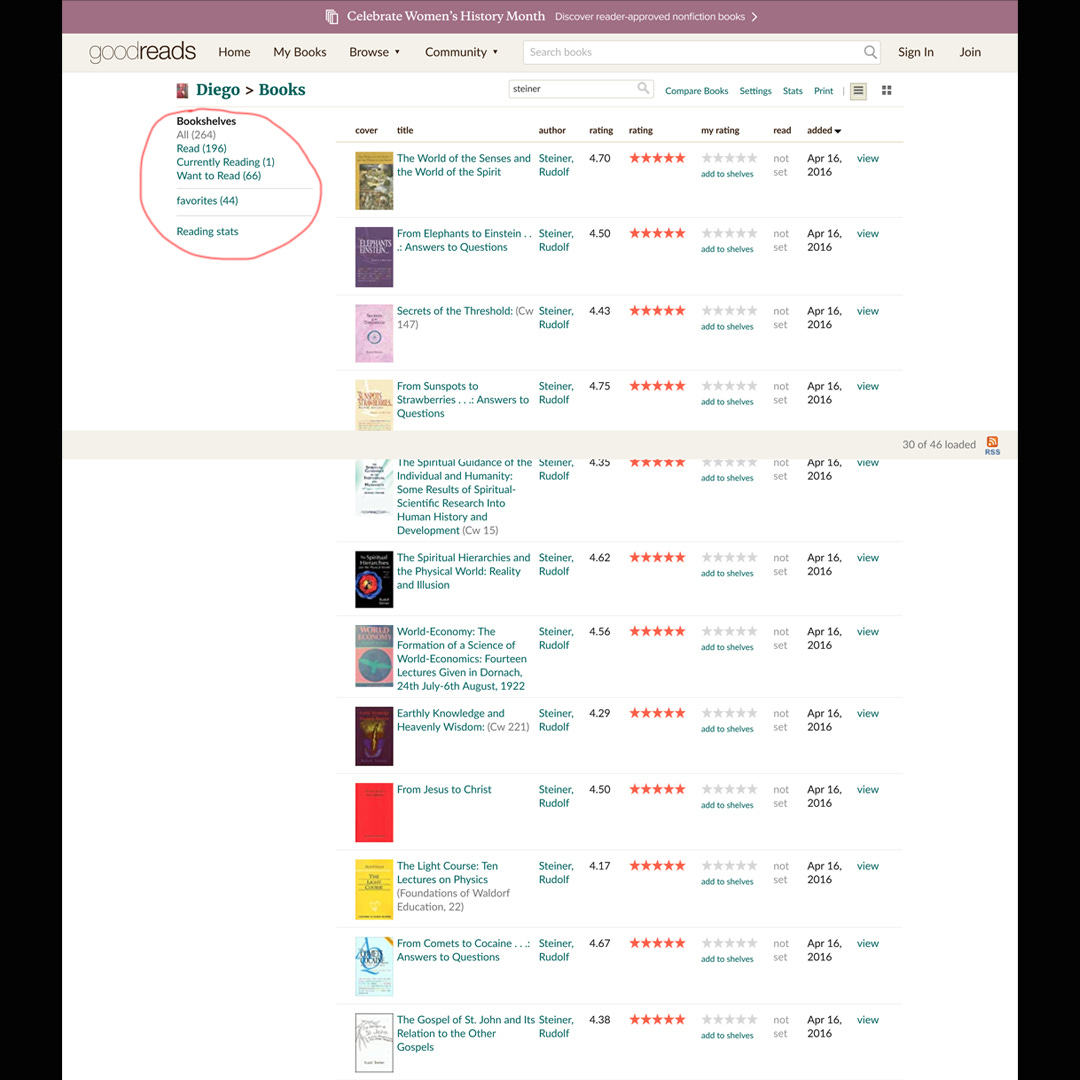The height and width of the screenshot is (1080, 1080).
Task: Click the Sign In link
Action: pyautogui.click(x=915, y=52)
